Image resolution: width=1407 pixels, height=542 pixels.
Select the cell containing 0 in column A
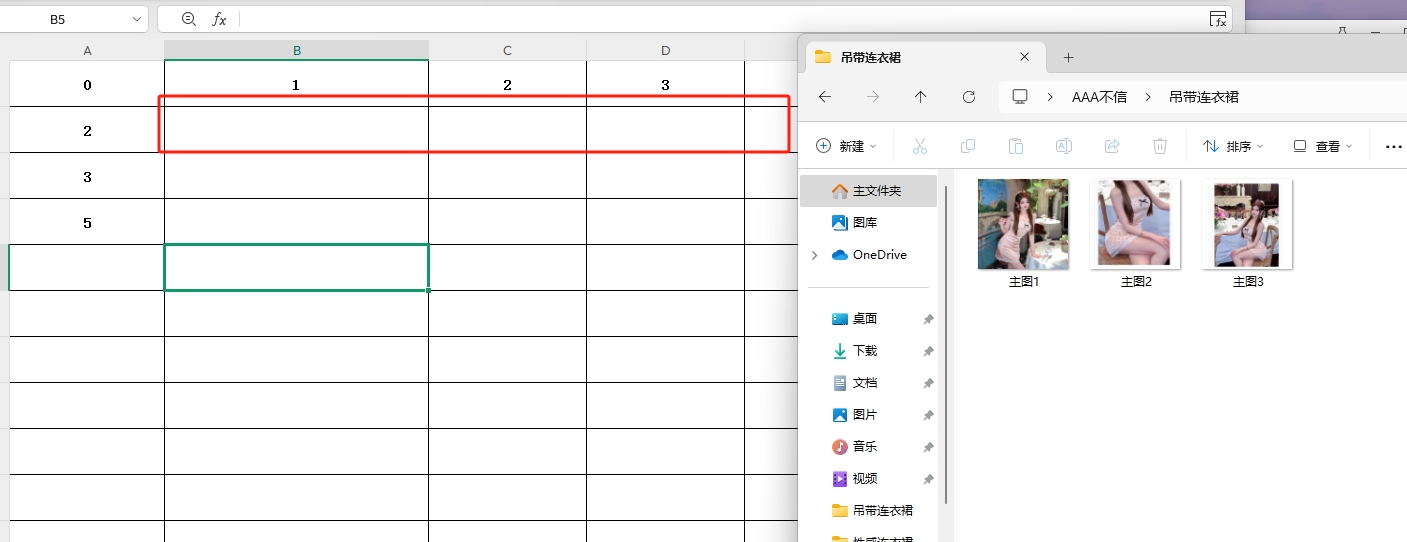pyautogui.click(x=87, y=84)
